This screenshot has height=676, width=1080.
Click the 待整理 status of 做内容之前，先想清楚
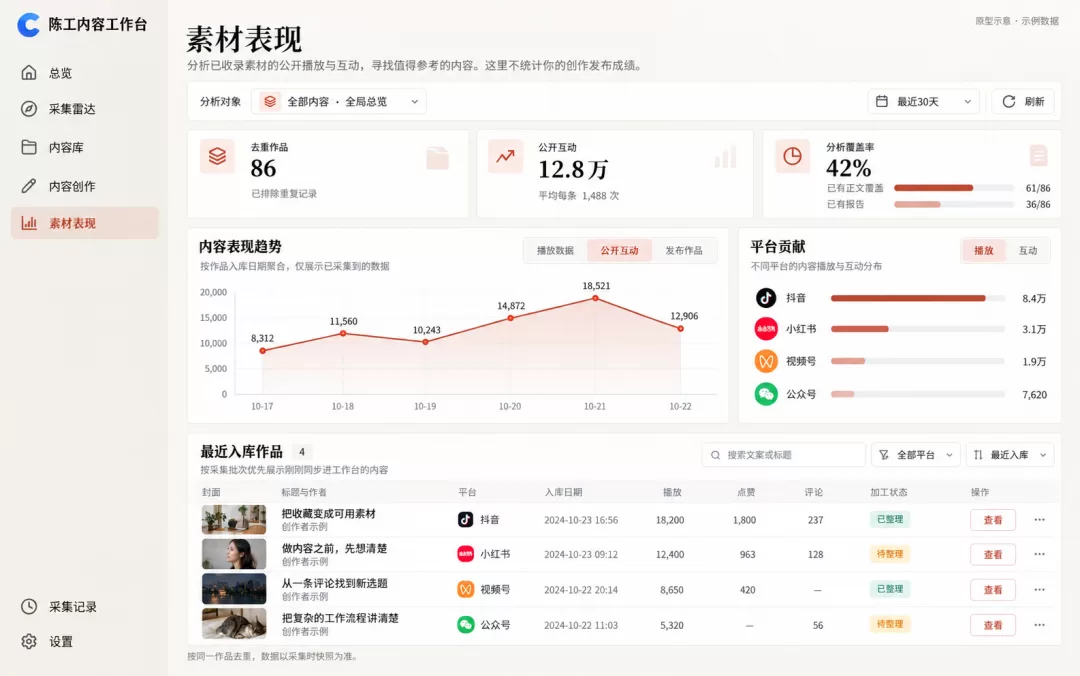890,553
